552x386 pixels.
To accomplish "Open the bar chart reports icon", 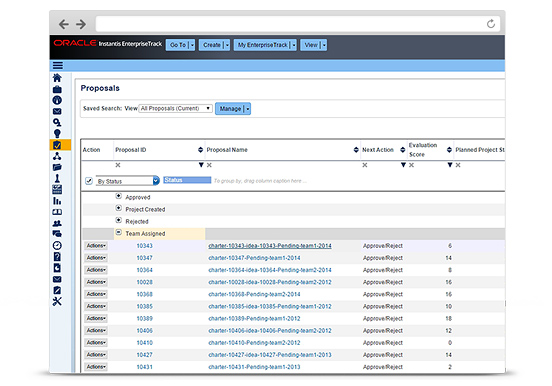I will pyautogui.click(x=57, y=201).
